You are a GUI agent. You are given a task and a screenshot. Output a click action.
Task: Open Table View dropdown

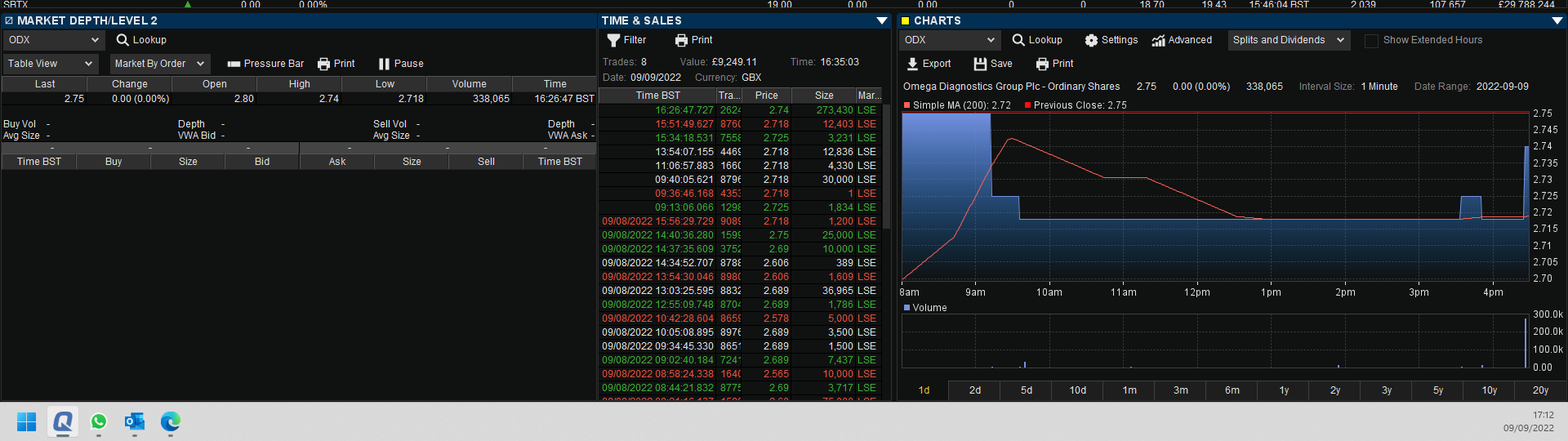pos(50,64)
